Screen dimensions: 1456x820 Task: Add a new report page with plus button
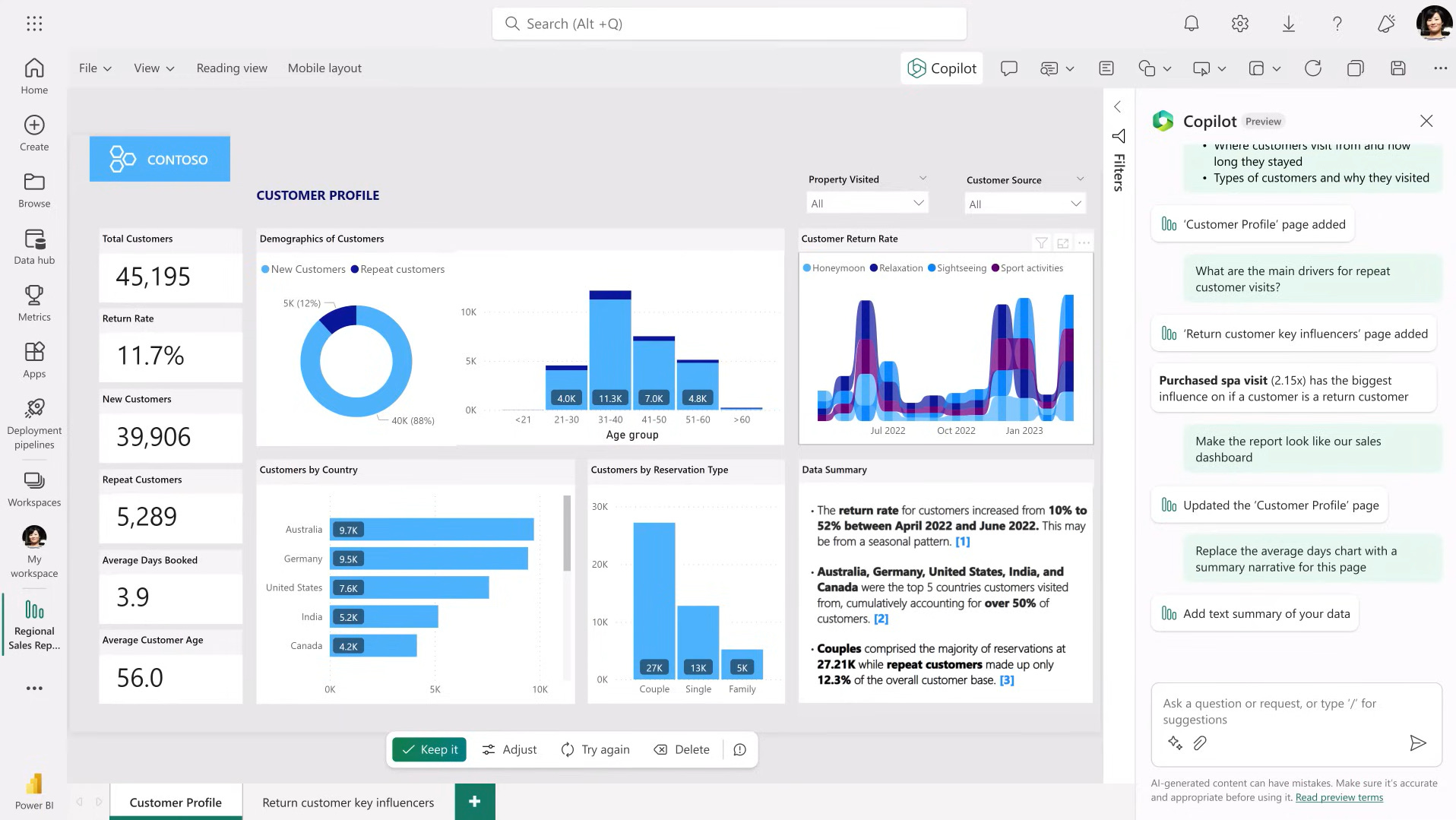click(x=475, y=802)
